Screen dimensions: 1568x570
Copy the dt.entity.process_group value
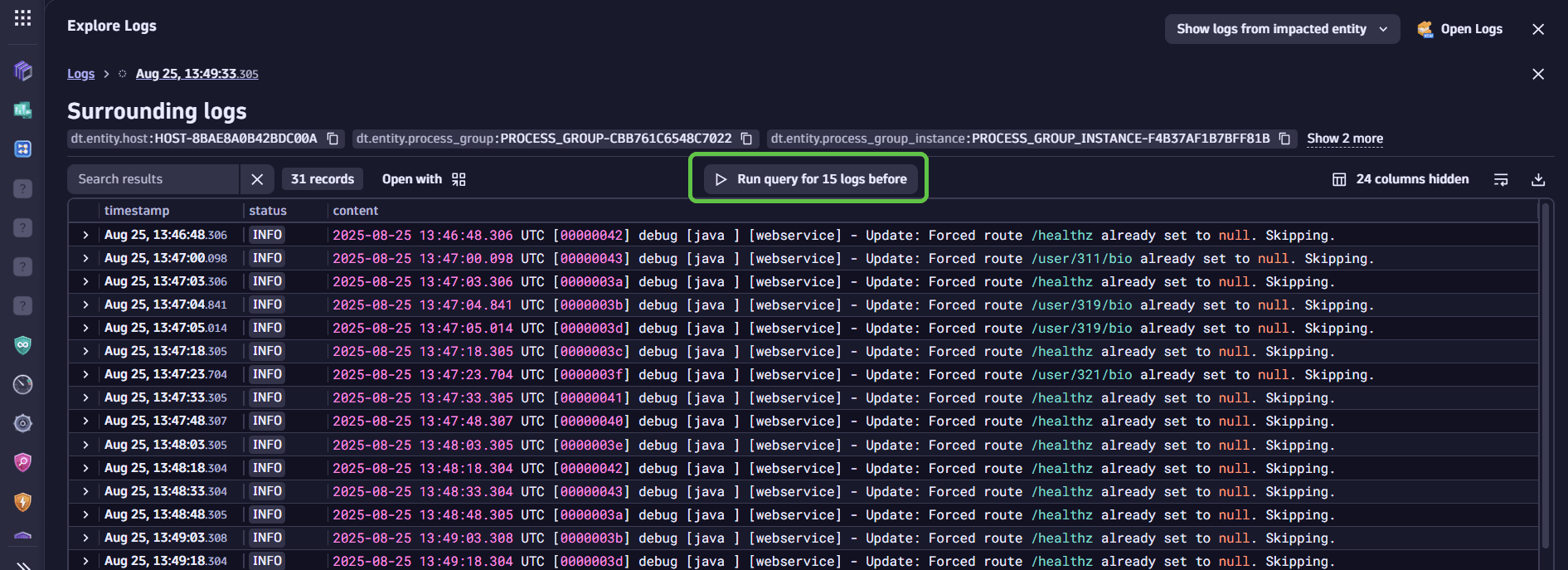tap(746, 139)
